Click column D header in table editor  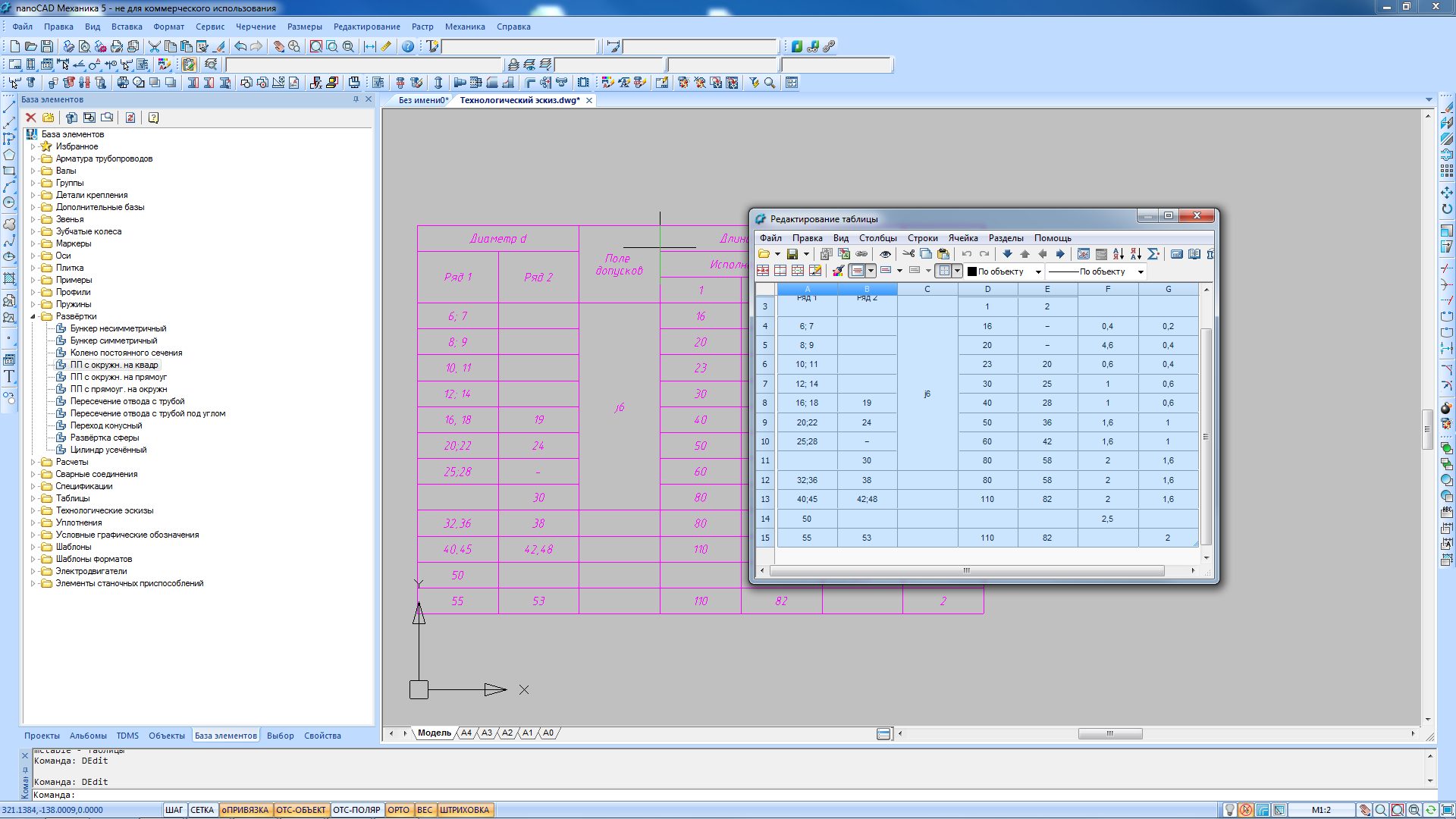987,289
